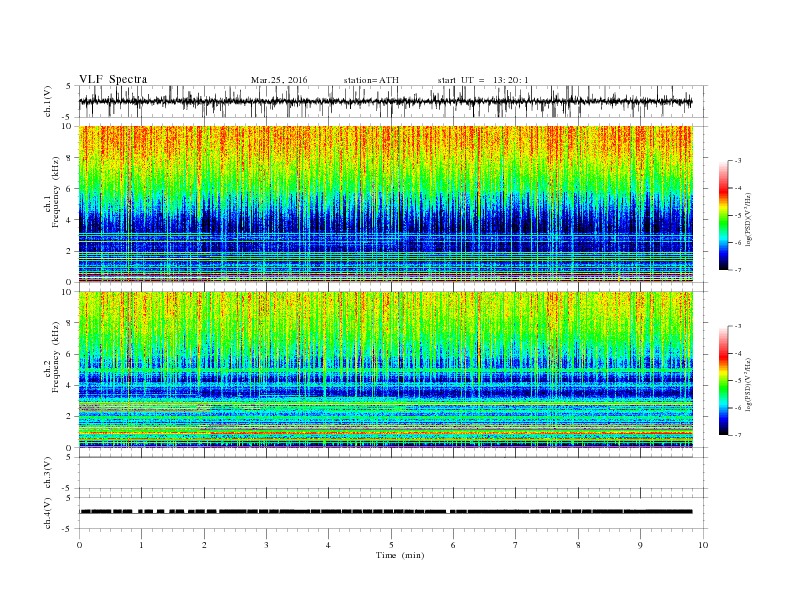Screen dimensions: 792x612
Task: Click the "-4" tick on ch.2 color bar
Action: (x=738, y=353)
